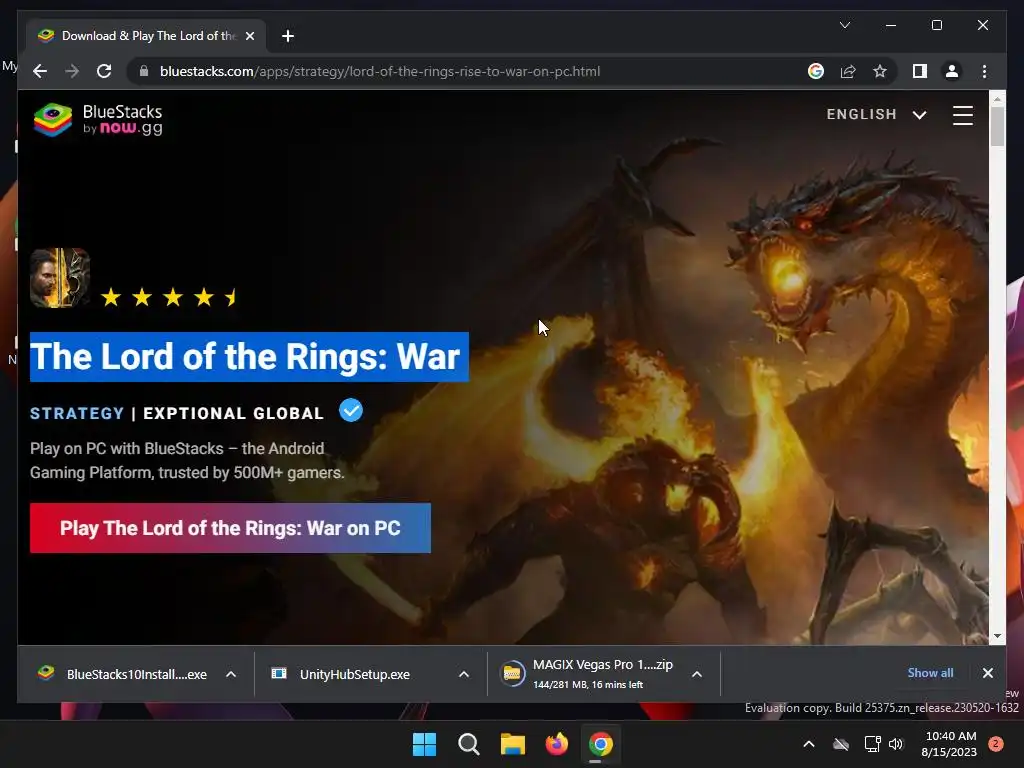Click the forward navigation arrow
1024x768 pixels.
tap(72, 71)
